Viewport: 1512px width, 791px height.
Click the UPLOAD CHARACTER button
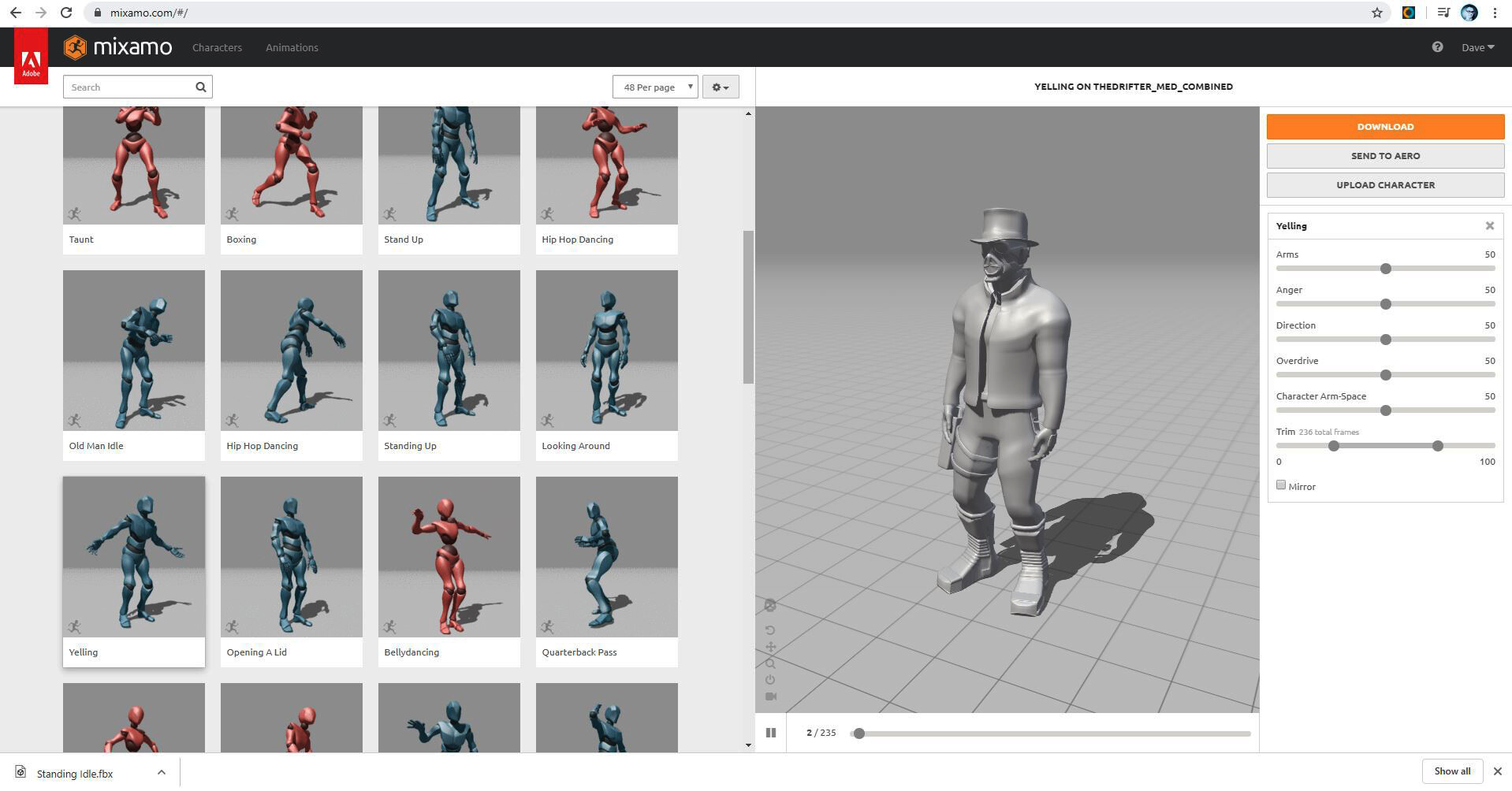(x=1384, y=184)
